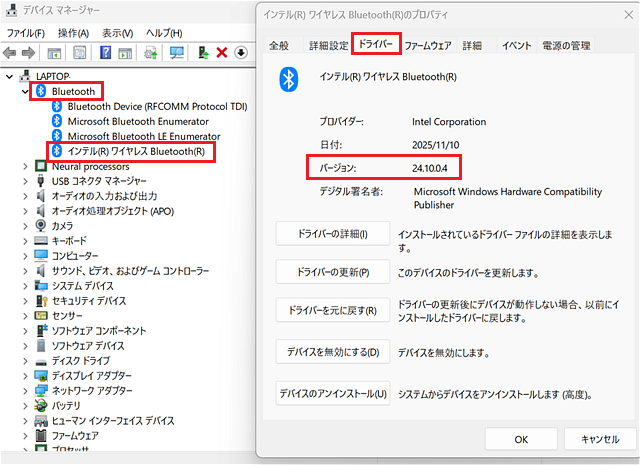Click the blue question mark Help icon

pos(105,52)
